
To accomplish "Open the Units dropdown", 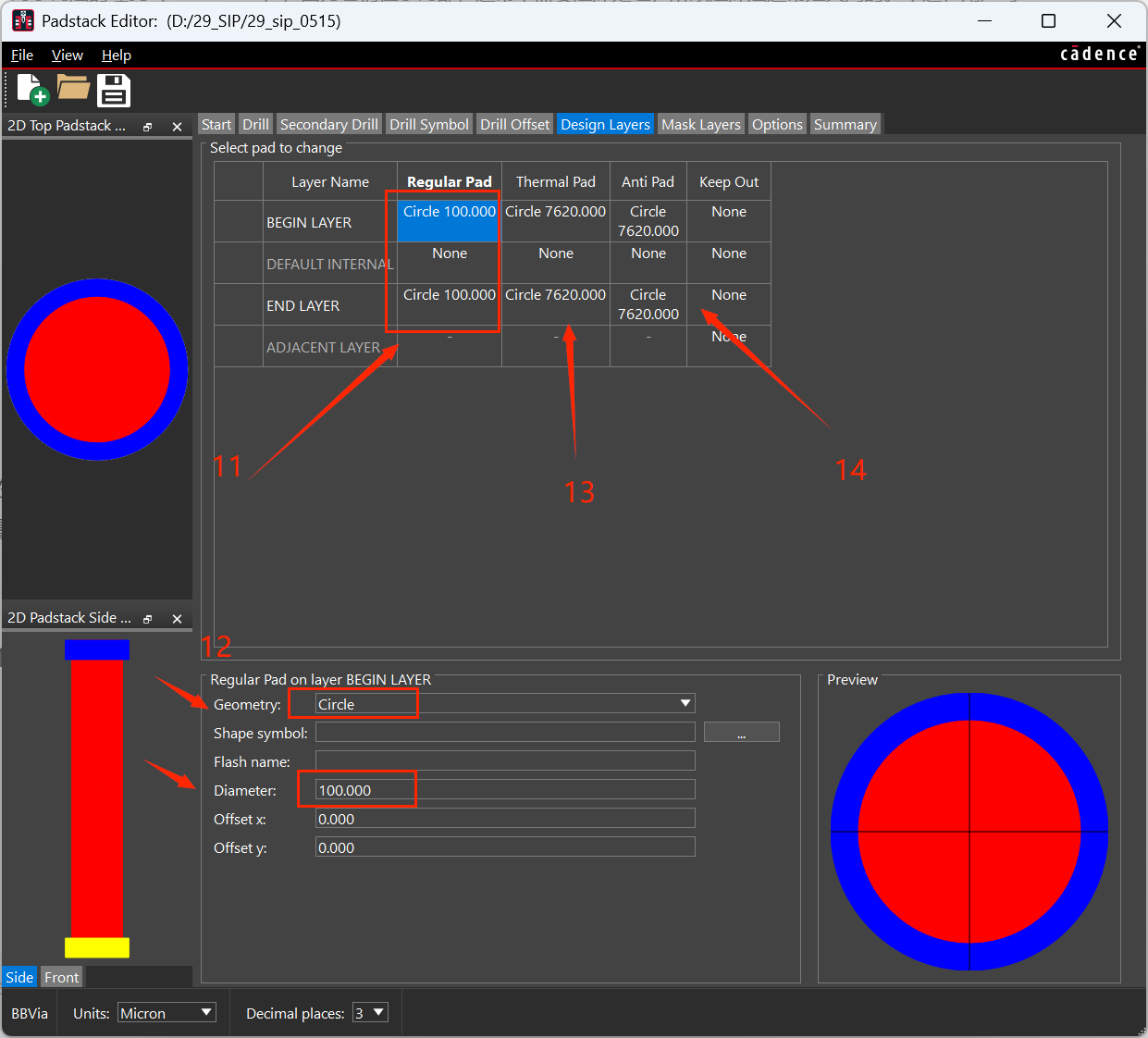I will tap(167, 1012).
